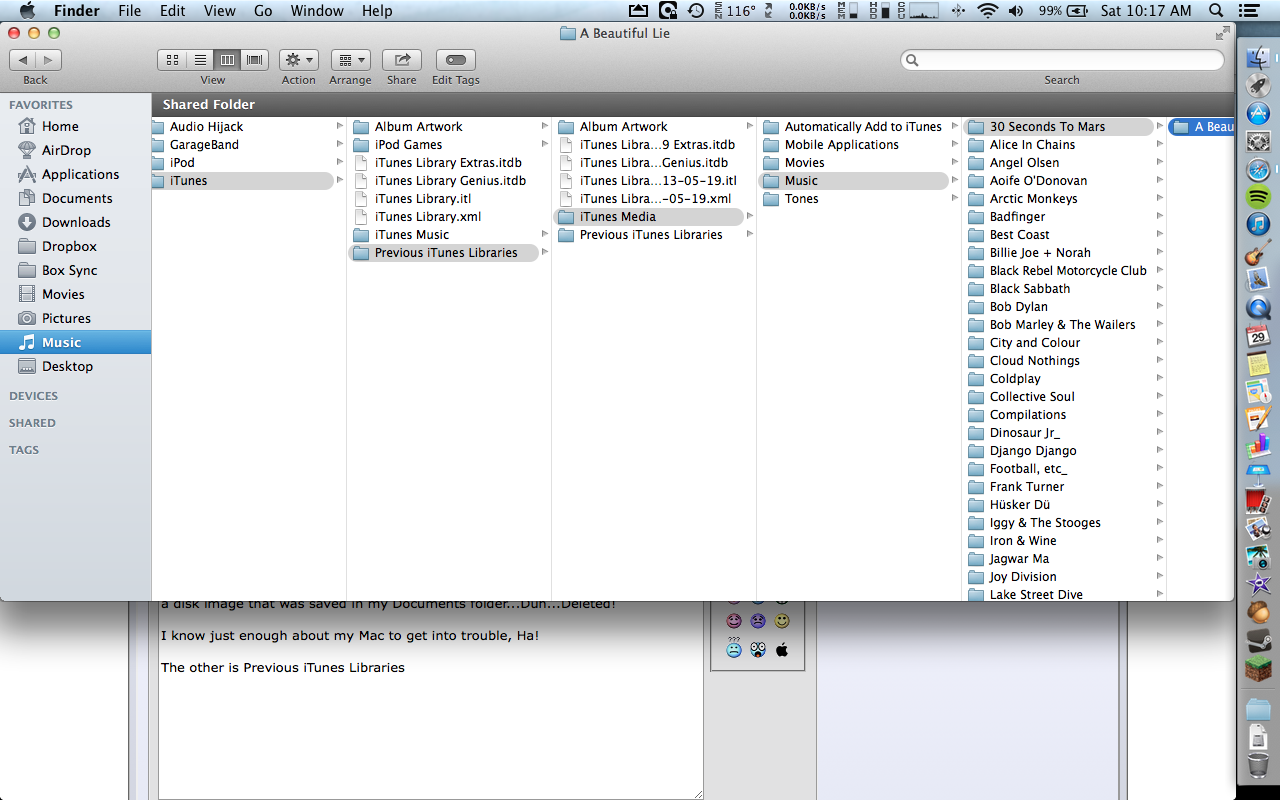
Task: Open iTunes from the Dock
Action: pos(1258,226)
